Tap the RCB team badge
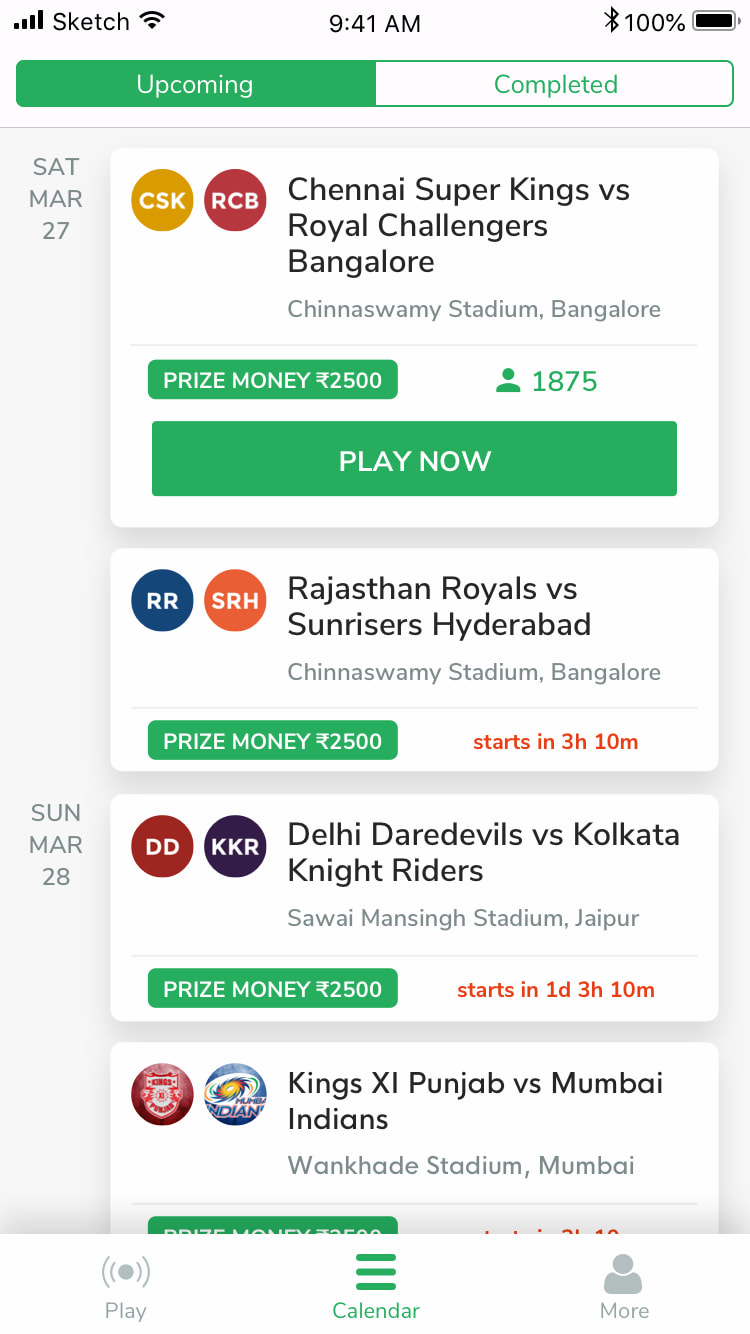Viewport: 750px width, 1334px height. [x=235, y=200]
